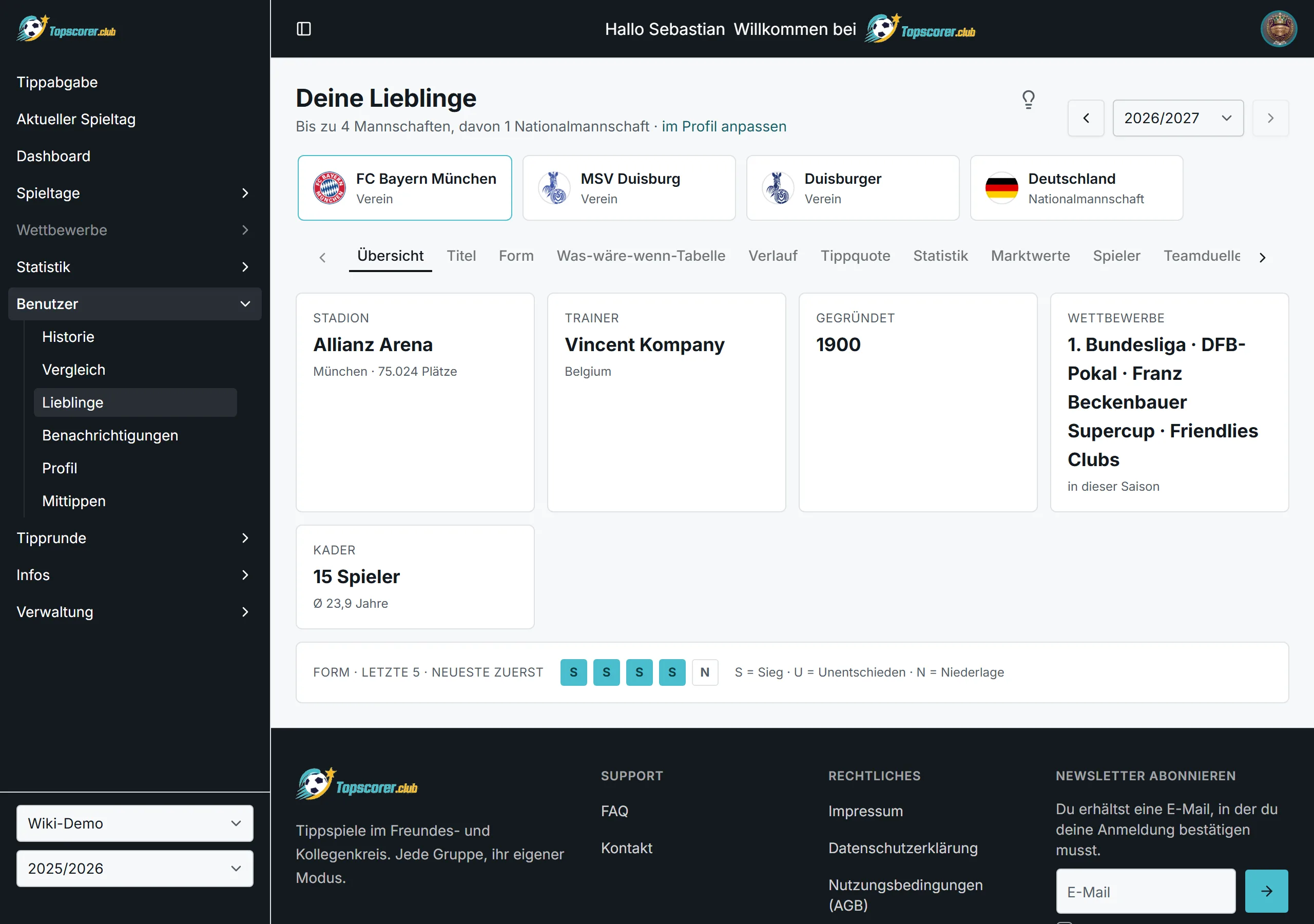Expand the Verwaltung menu
Screen dimensions: 1314x924
pos(134,612)
